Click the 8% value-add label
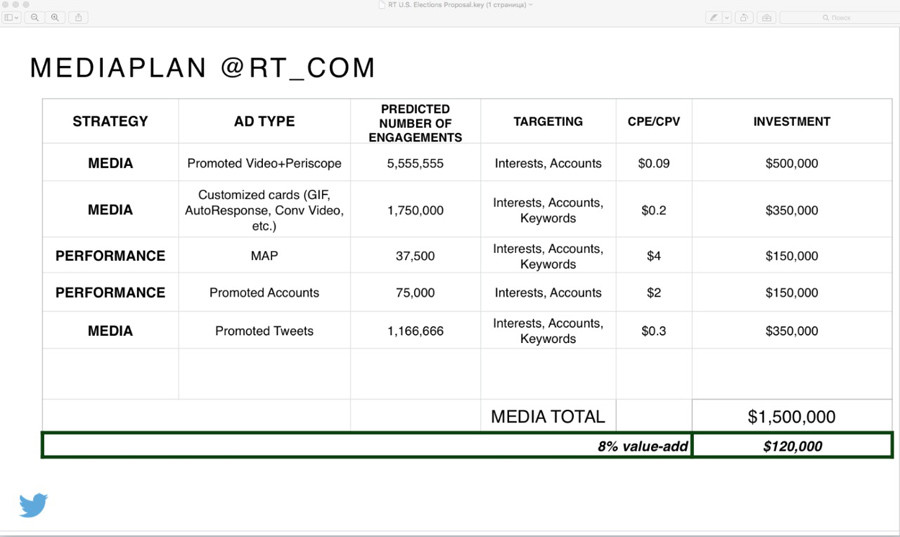The image size is (900, 537). pos(642,446)
